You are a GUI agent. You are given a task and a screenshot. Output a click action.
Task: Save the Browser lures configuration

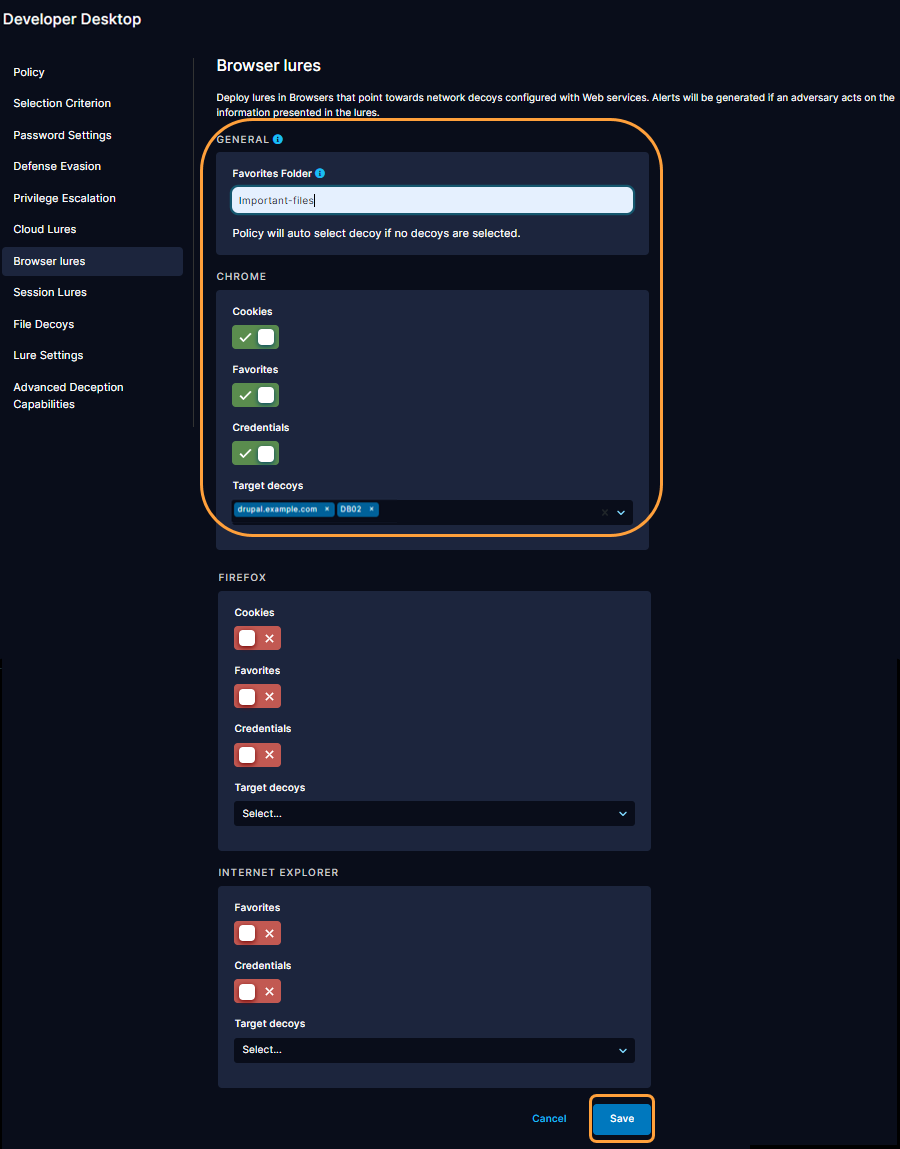click(621, 1118)
